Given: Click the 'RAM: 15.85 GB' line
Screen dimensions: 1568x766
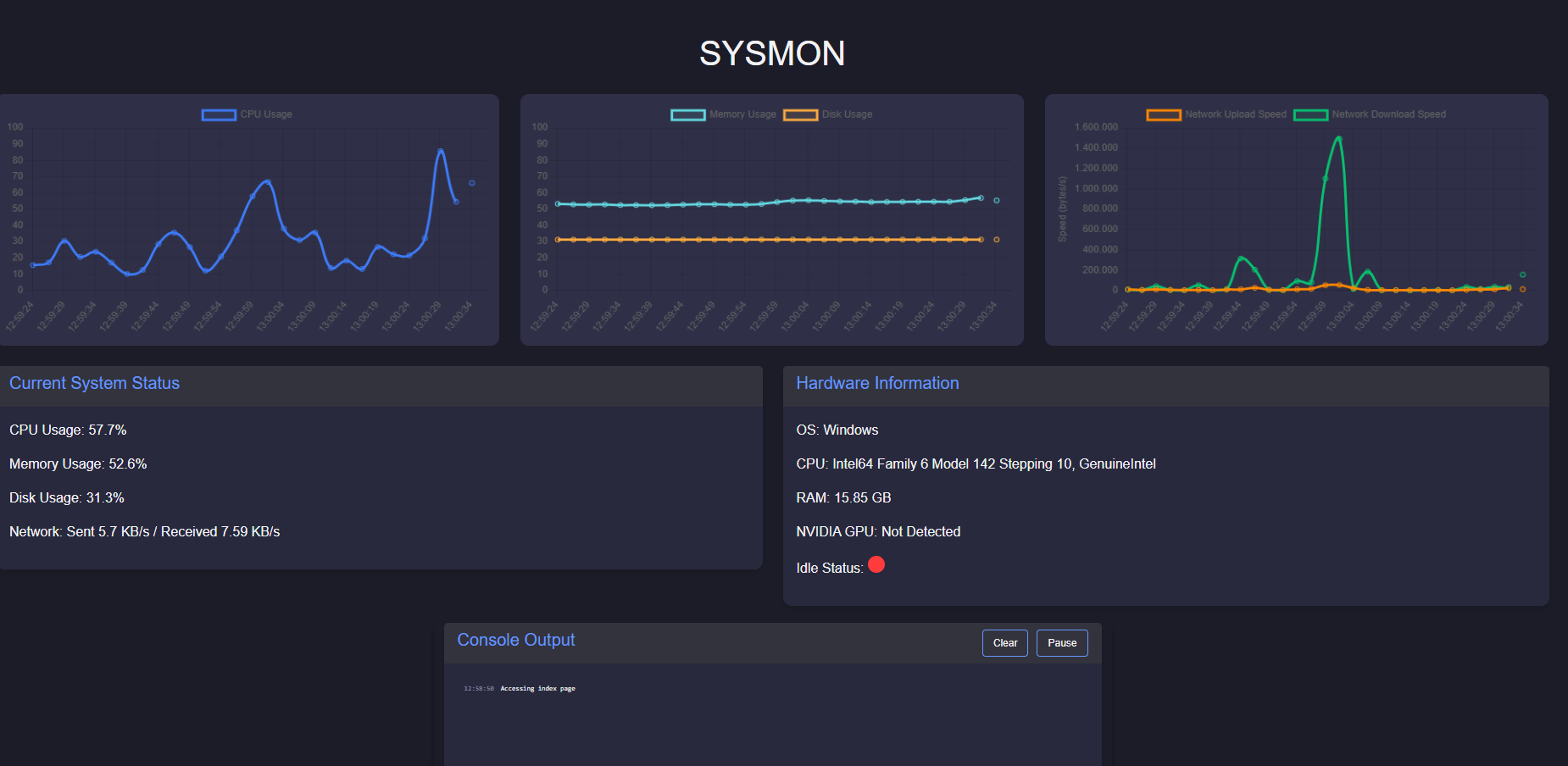Looking at the screenshot, I should pos(843,497).
